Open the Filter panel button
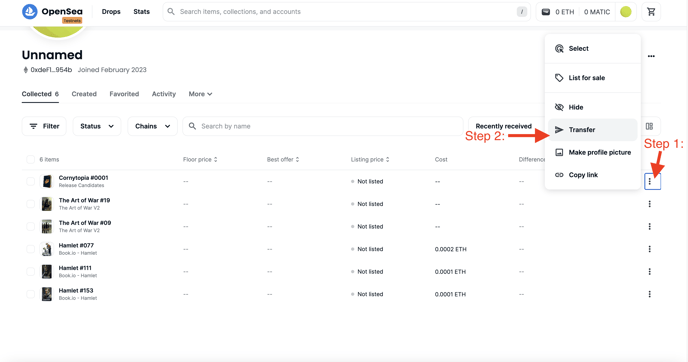Image resolution: width=688 pixels, height=362 pixels. point(44,126)
